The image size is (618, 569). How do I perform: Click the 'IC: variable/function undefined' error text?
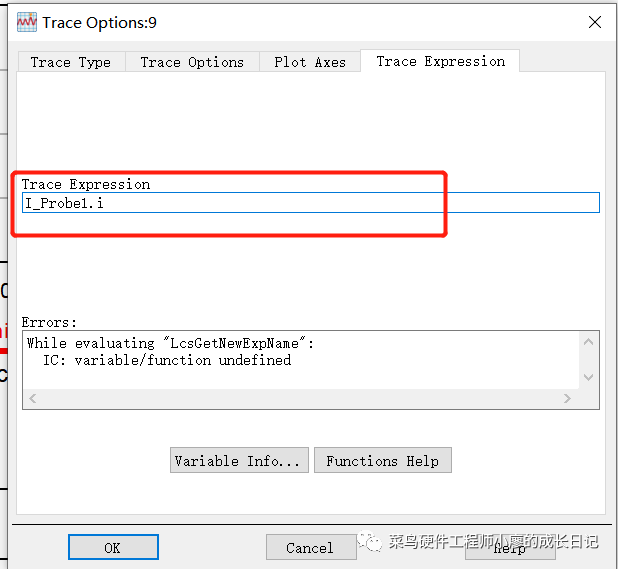coord(167,360)
